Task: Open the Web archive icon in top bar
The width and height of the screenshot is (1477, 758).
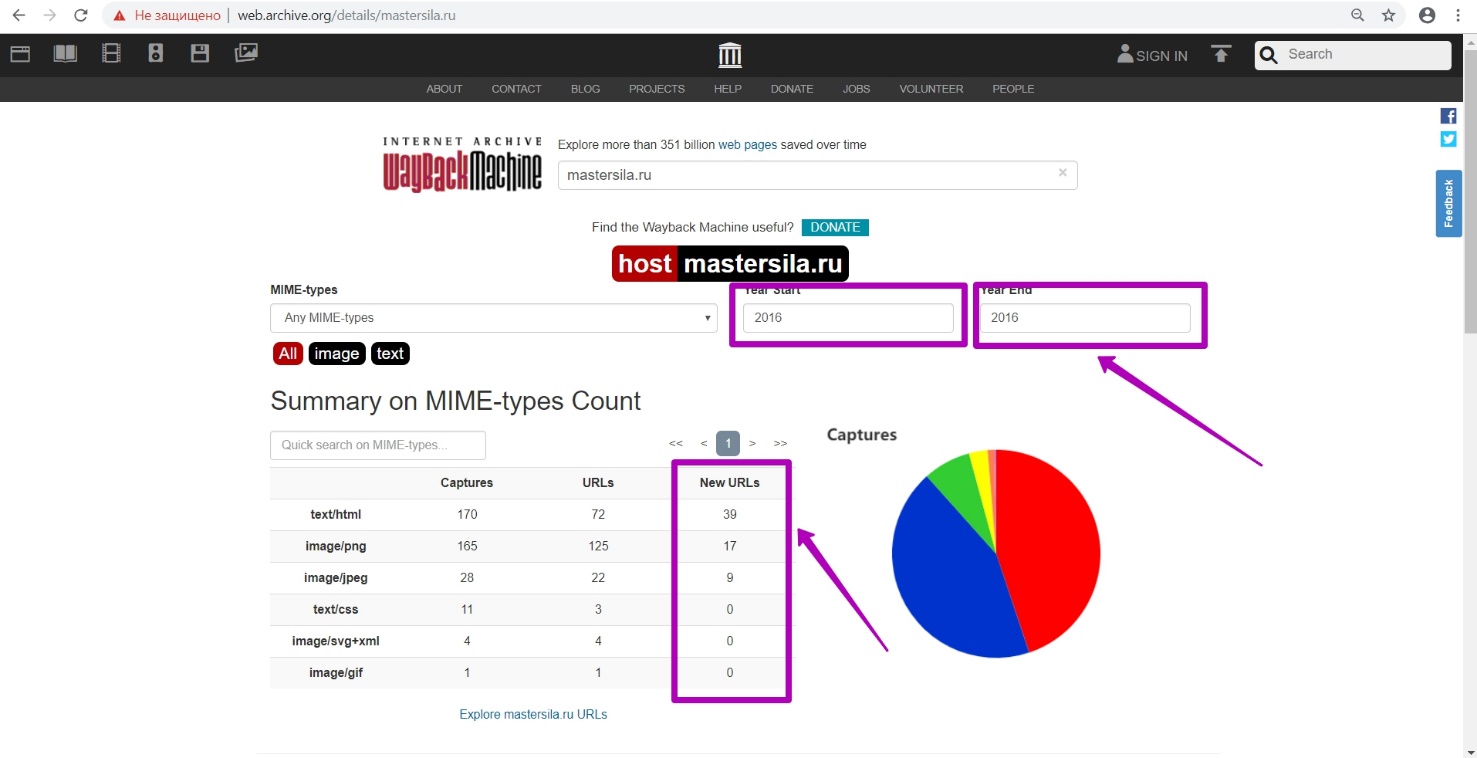Action: [x=20, y=54]
